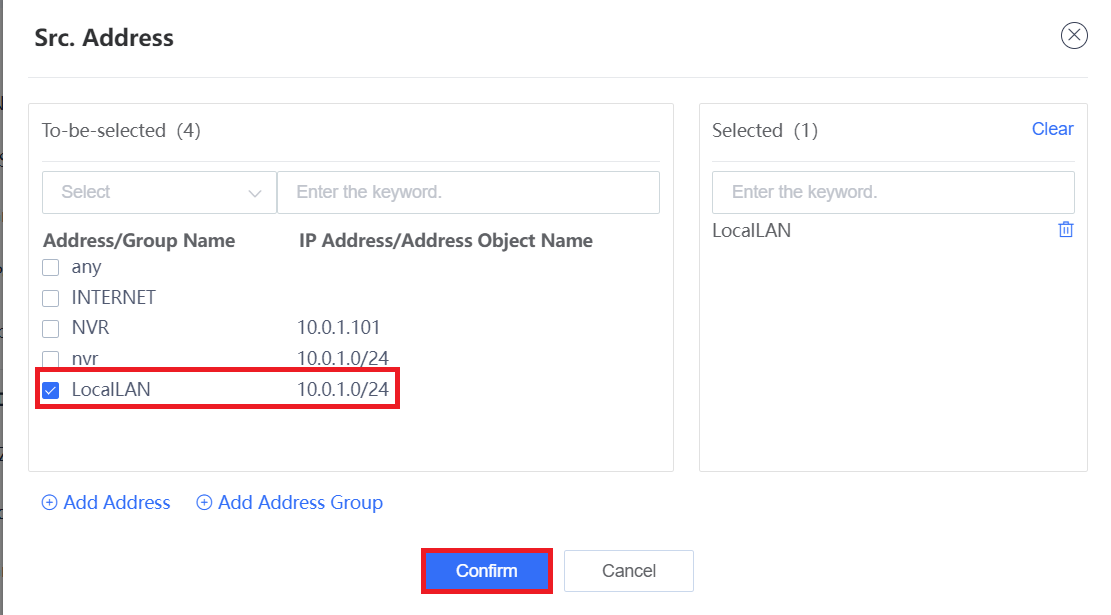Click the 10.0.1.101 IP address value
Image resolution: width=1111 pixels, height=615 pixels.
tap(339, 327)
